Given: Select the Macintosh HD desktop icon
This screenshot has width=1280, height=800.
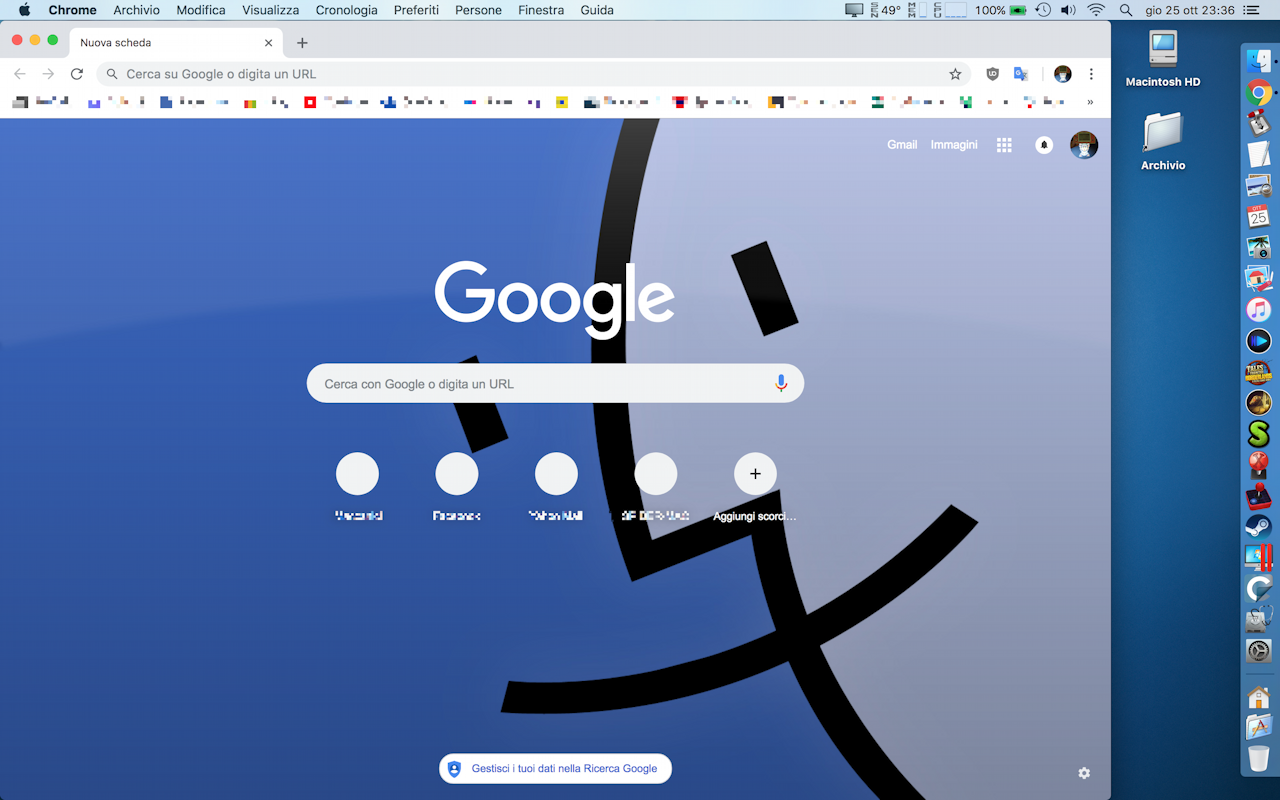Looking at the screenshot, I should [1163, 59].
